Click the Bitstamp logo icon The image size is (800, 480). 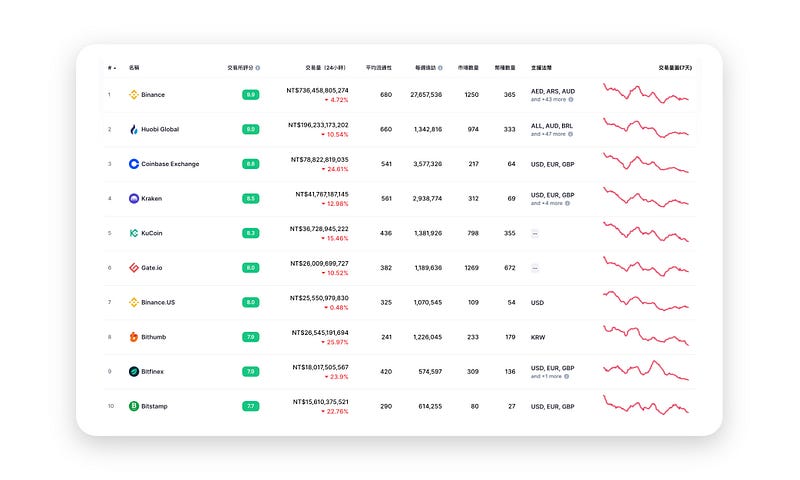click(134, 406)
